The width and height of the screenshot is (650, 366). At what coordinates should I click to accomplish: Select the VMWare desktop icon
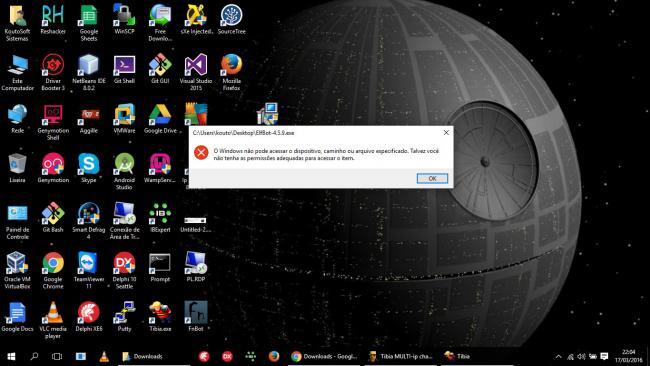point(124,119)
